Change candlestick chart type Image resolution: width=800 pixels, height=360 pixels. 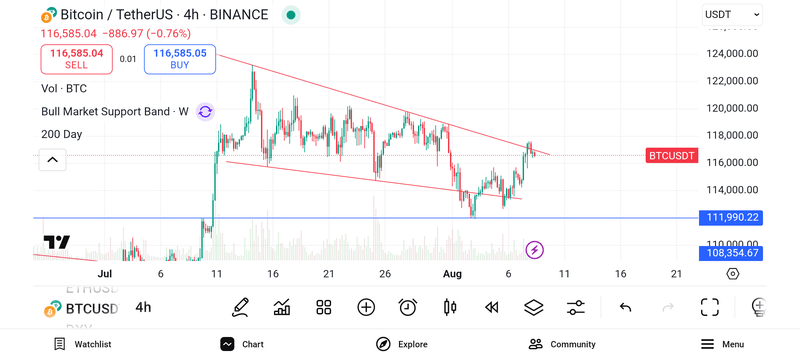450,307
